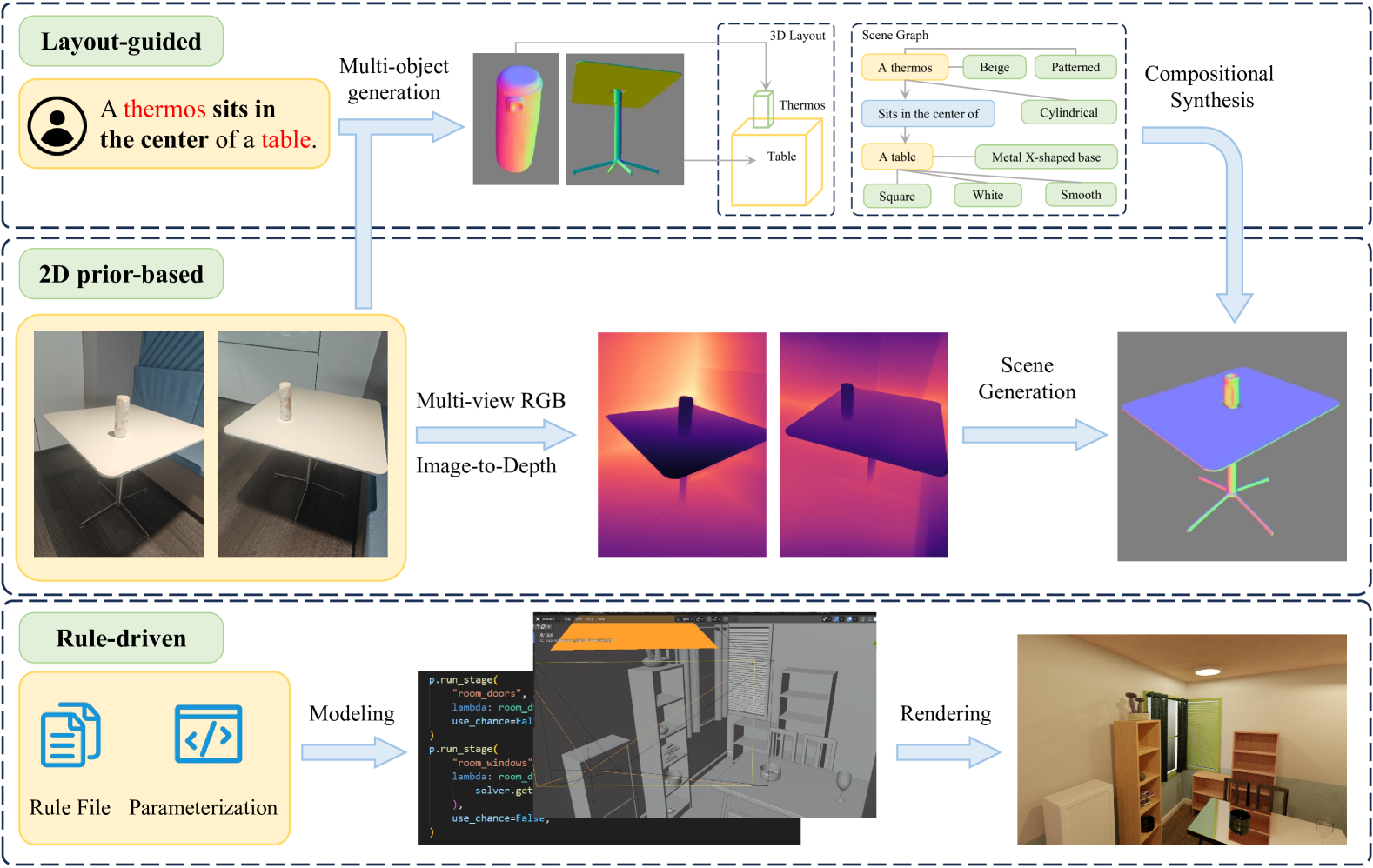Click the 'Multi-view RGB' caption
The image size is (1373, 868).
pos(491,401)
